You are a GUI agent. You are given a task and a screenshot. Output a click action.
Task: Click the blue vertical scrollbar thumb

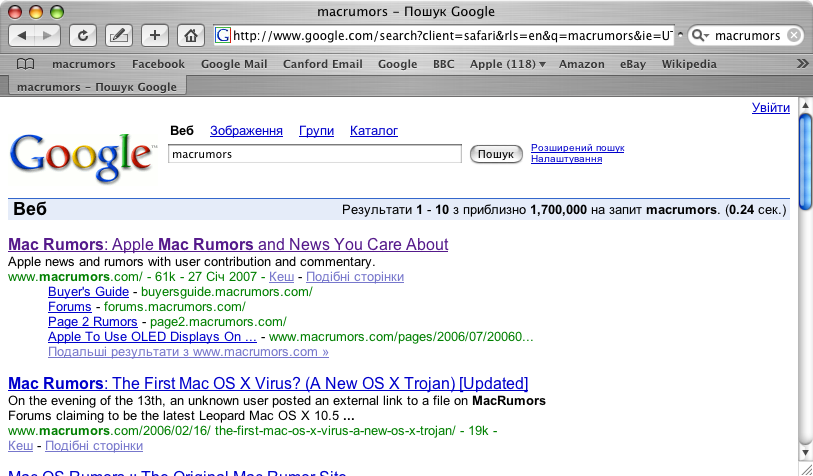pyautogui.click(x=805, y=162)
